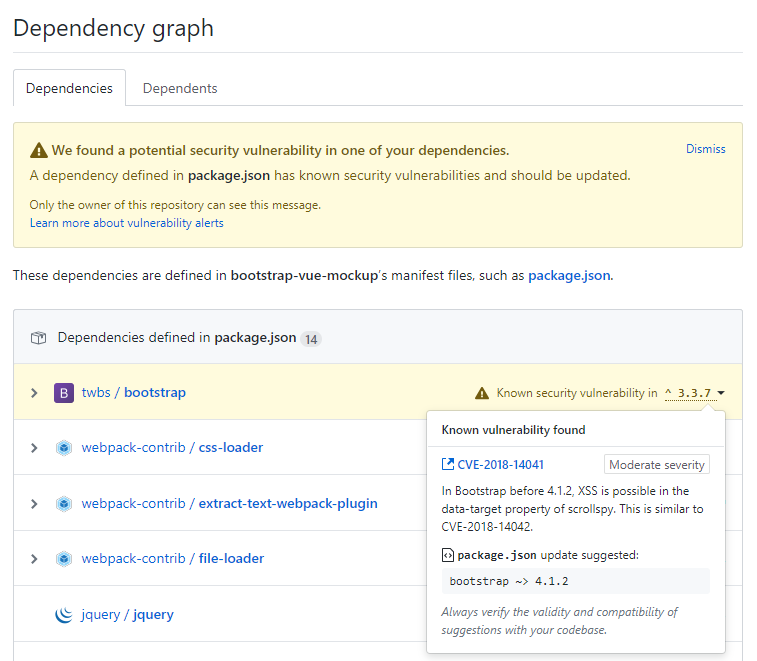
Task: Select the Dependencies tab
Action: point(70,88)
